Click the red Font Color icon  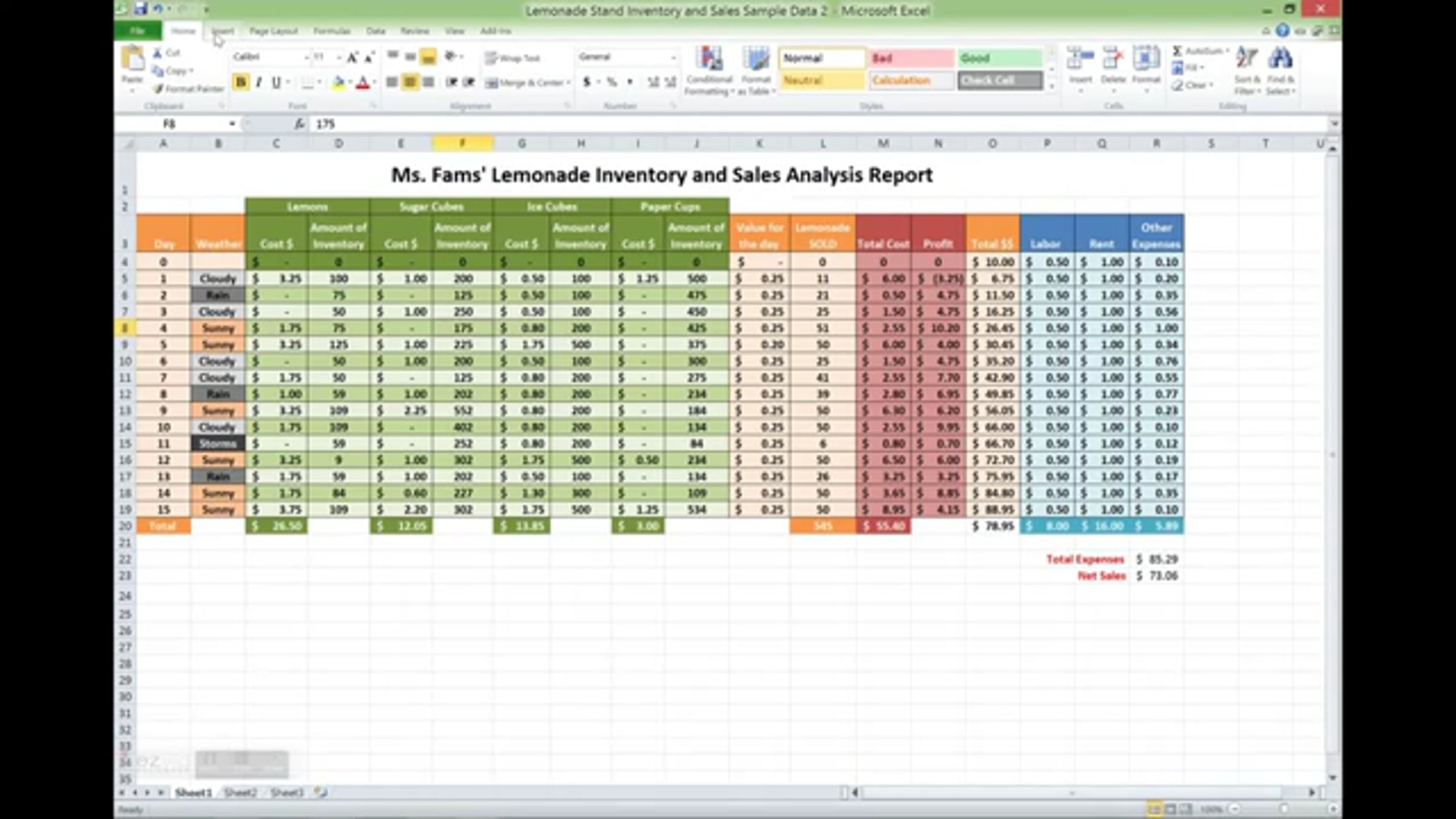[363, 83]
